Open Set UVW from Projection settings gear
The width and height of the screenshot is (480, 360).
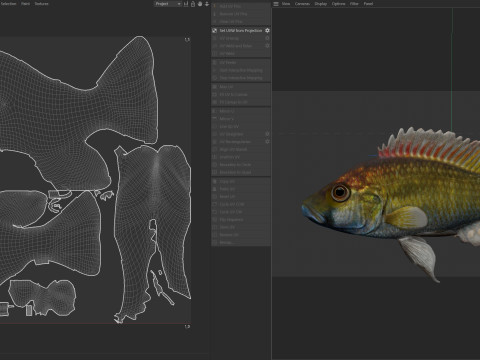tap(267, 30)
